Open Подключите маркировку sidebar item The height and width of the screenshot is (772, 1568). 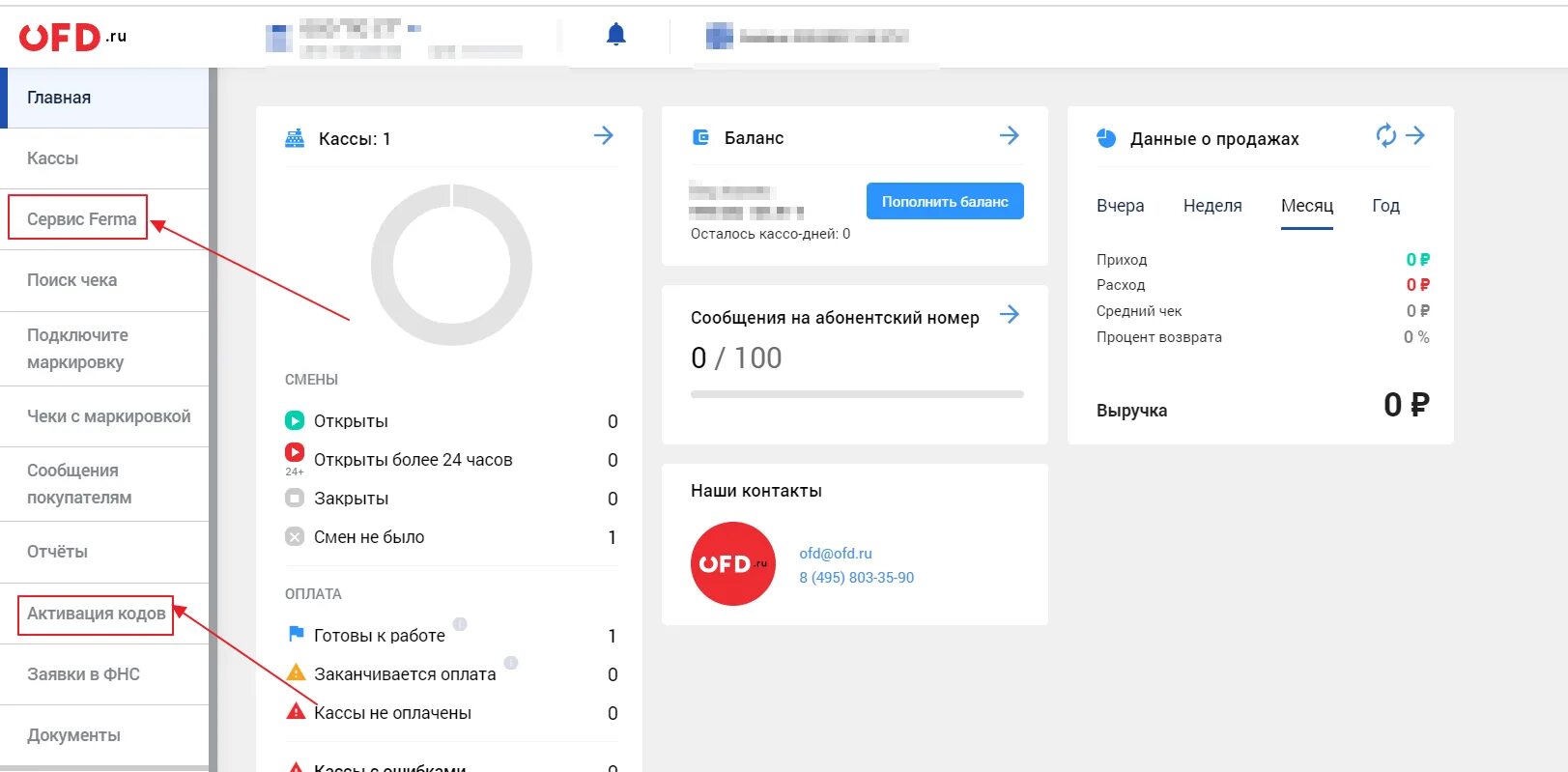tap(104, 349)
